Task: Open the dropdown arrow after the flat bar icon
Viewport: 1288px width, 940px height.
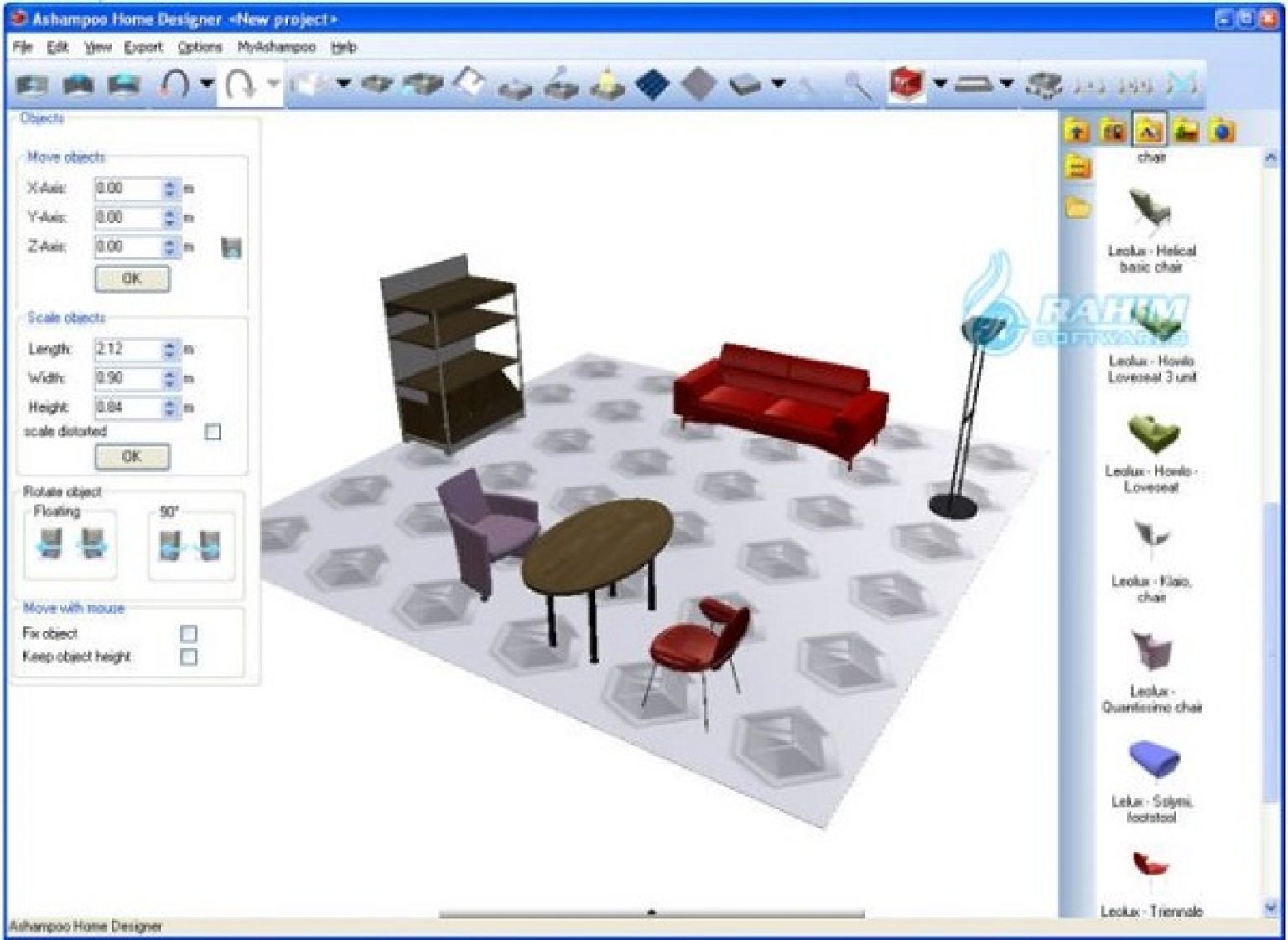Action: (1007, 84)
